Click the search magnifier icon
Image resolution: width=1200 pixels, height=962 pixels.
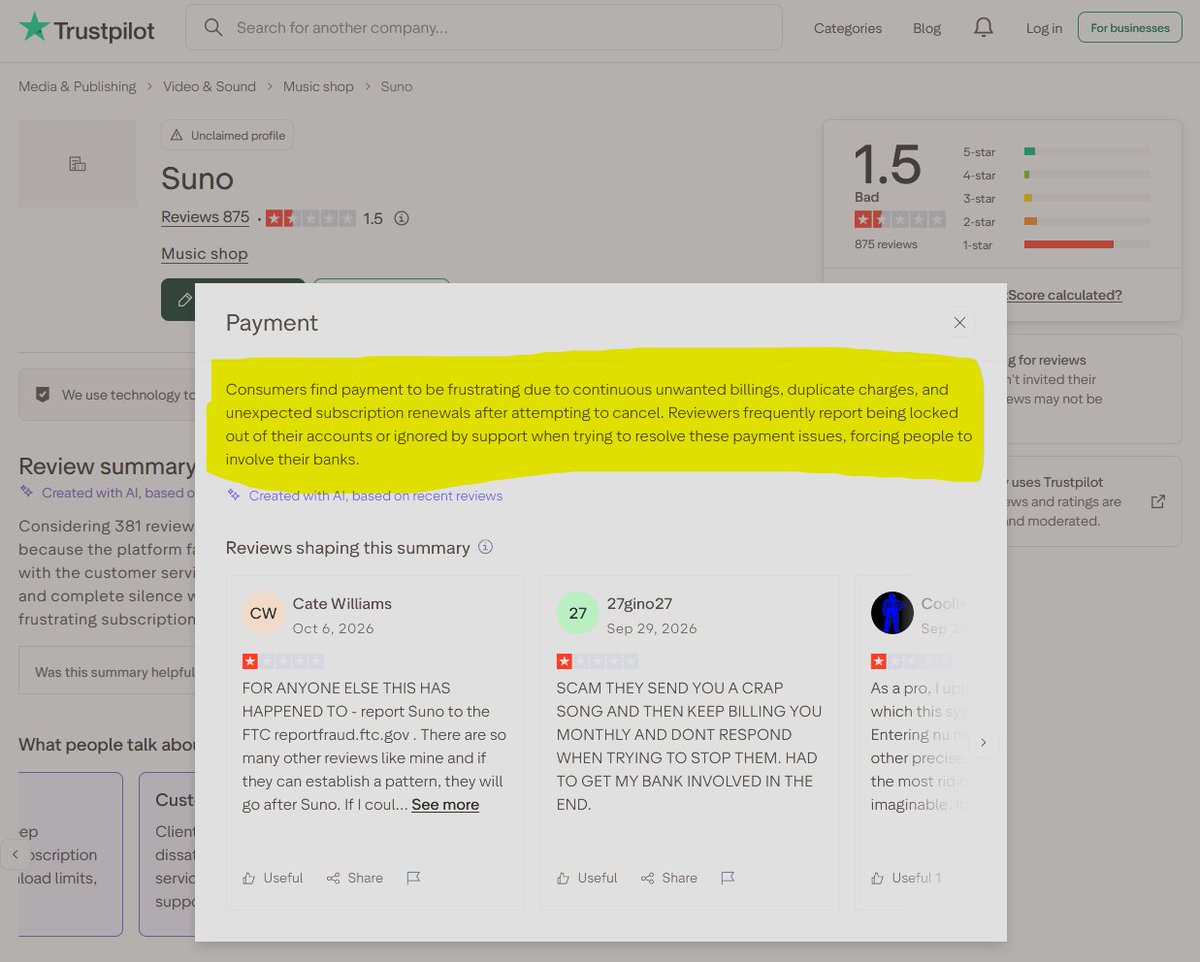click(x=213, y=28)
